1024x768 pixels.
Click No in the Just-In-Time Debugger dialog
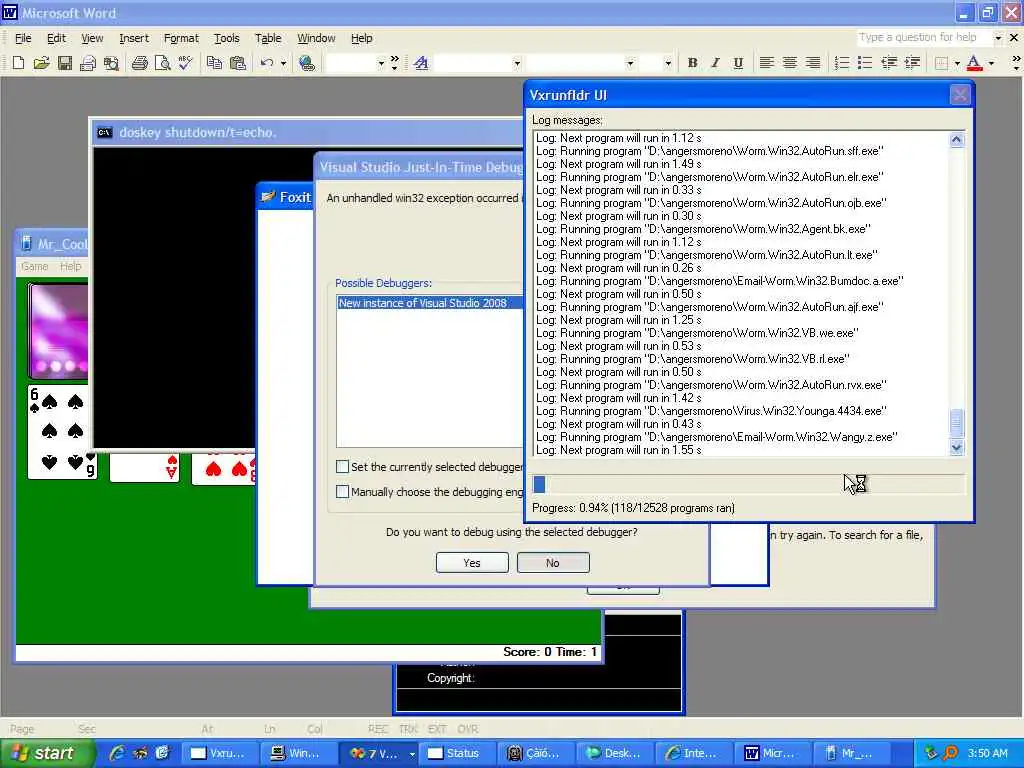click(x=553, y=562)
